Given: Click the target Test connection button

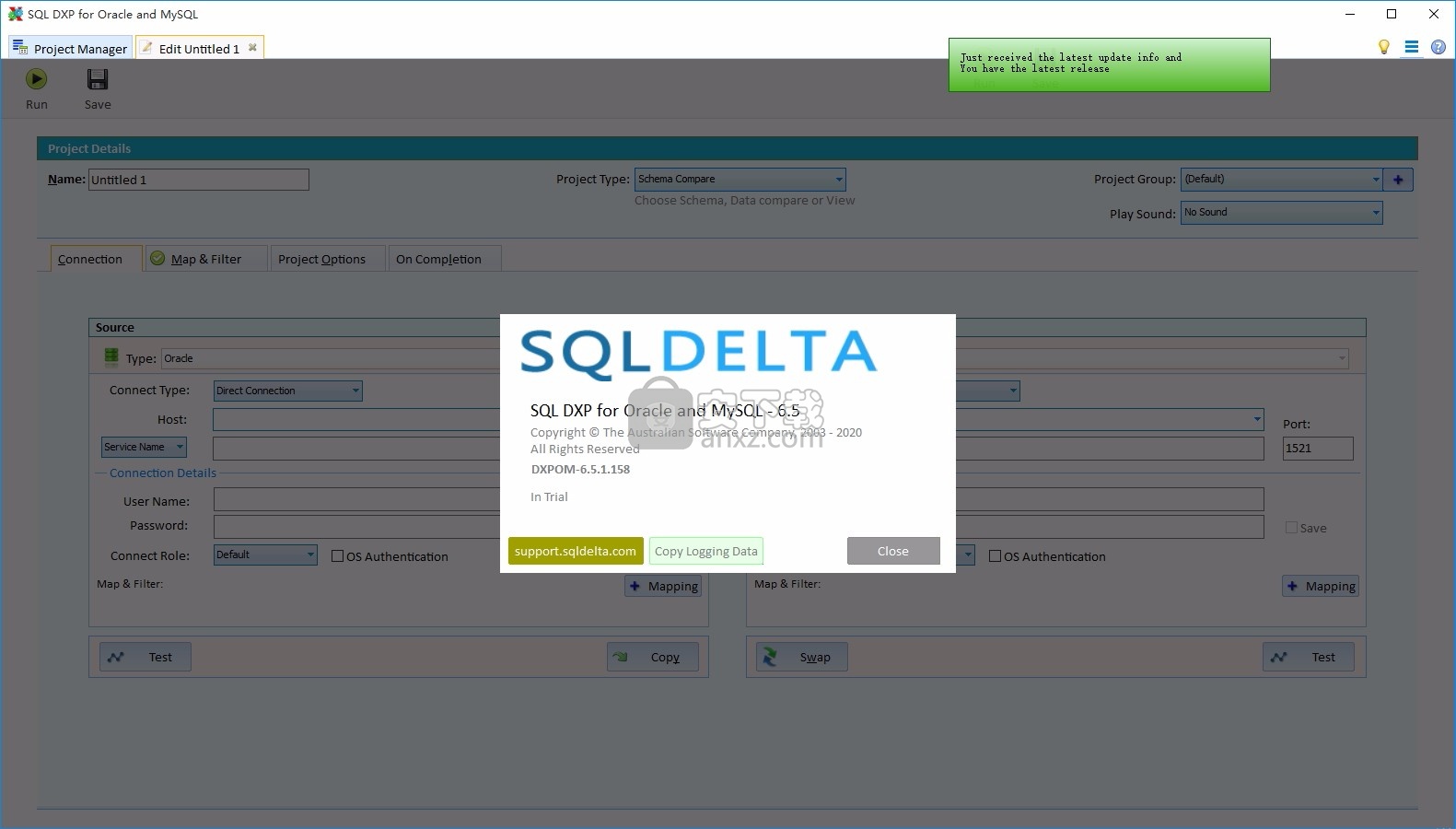Looking at the screenshot, I should point(1309,657).
